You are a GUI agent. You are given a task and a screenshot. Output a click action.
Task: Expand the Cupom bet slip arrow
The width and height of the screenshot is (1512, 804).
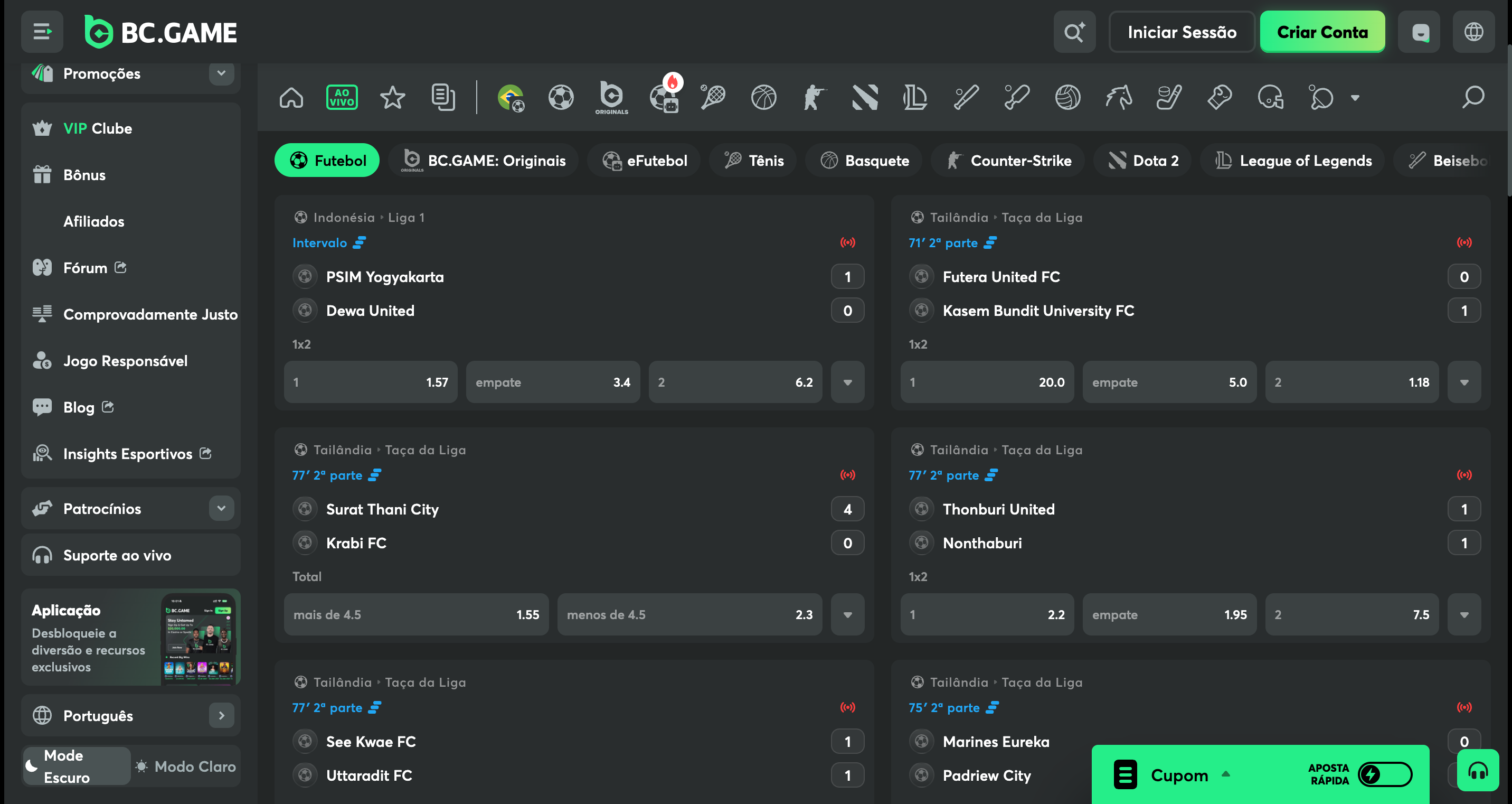point(1225,774)
